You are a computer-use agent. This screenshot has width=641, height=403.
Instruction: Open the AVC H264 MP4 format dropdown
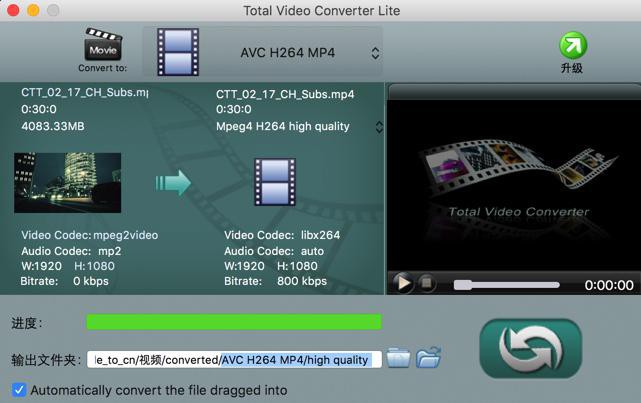click(x=262, y=52)
